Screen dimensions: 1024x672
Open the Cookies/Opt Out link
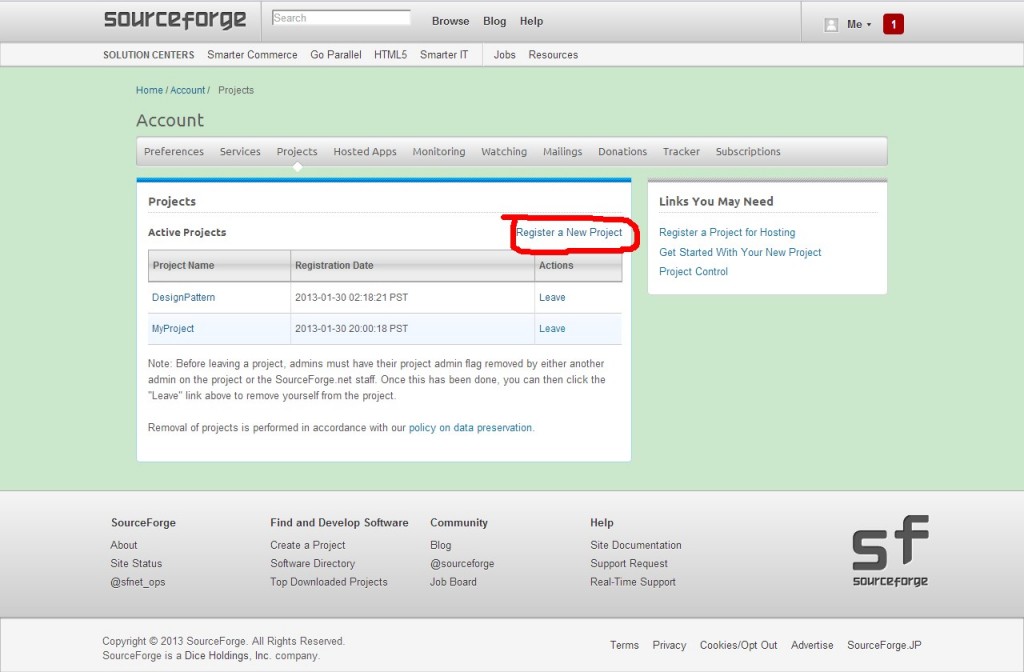739,645
